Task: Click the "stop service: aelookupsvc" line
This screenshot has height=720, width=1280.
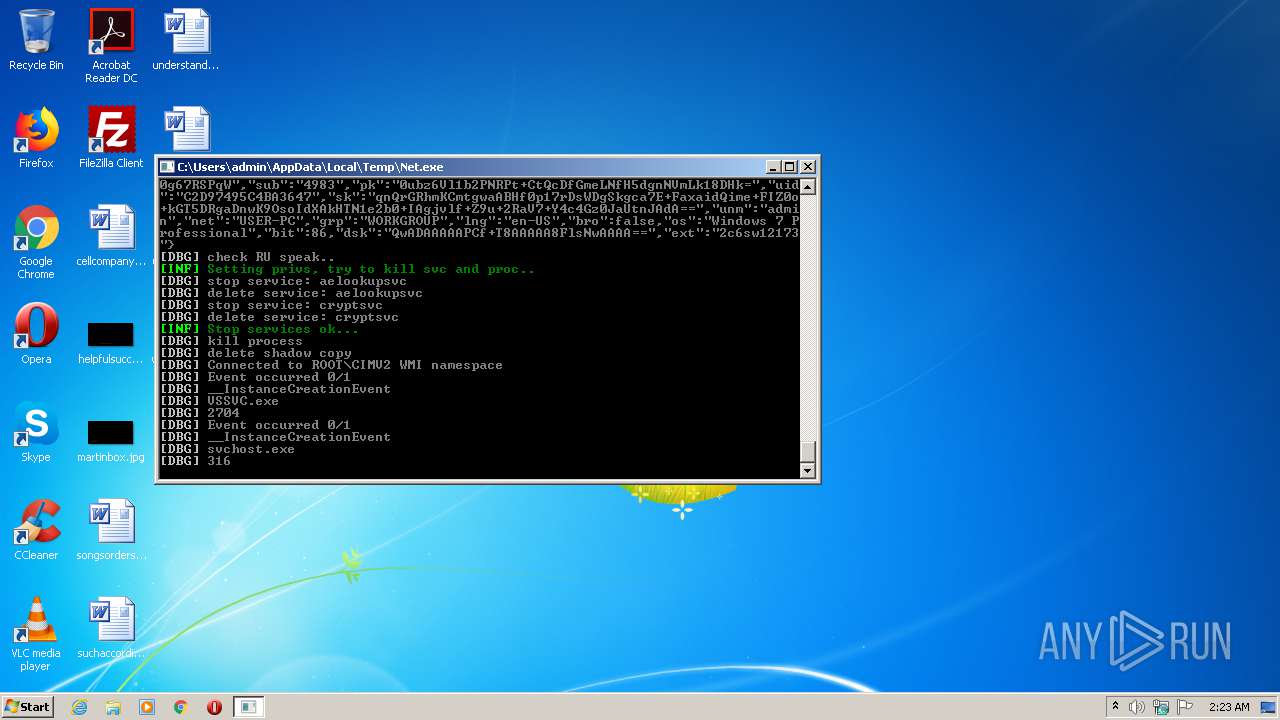Action: [307, 281]
